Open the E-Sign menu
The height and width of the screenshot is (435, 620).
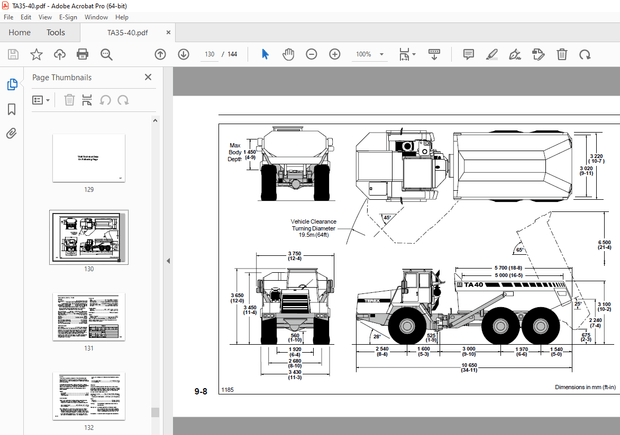[68, 17]
